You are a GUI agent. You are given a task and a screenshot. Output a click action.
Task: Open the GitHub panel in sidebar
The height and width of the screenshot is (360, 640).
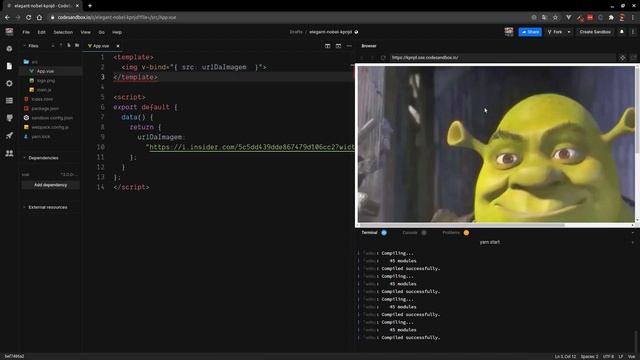point(9,118)
